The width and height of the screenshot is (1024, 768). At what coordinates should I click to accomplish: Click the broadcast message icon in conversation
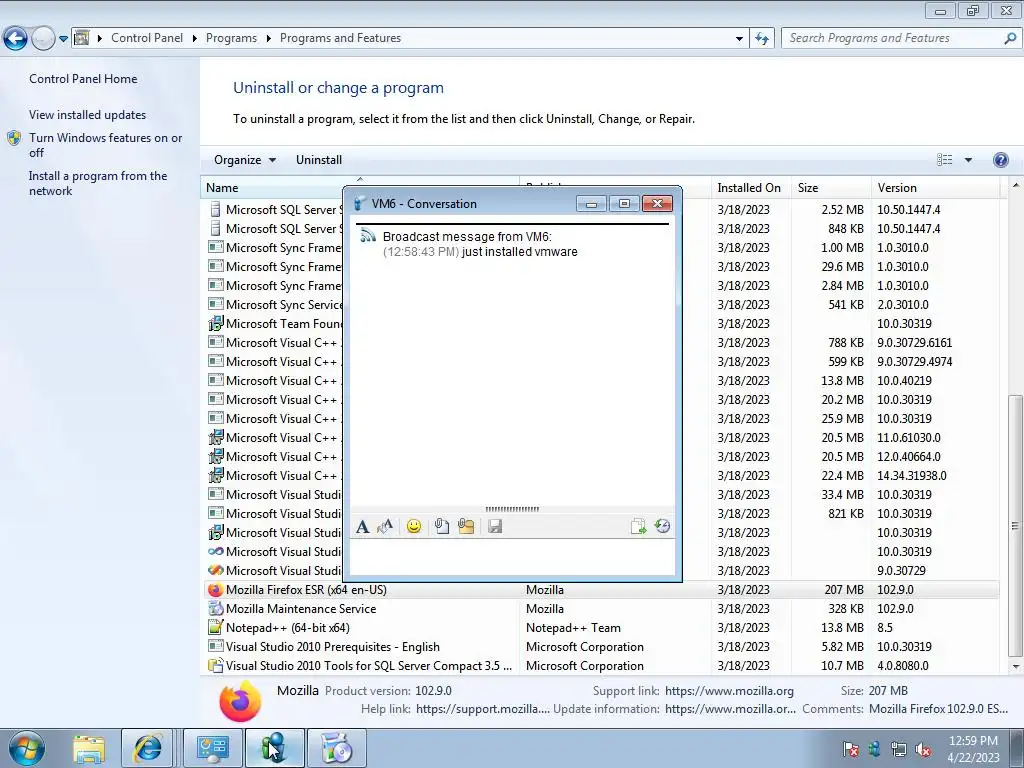(x=368, y=236)
